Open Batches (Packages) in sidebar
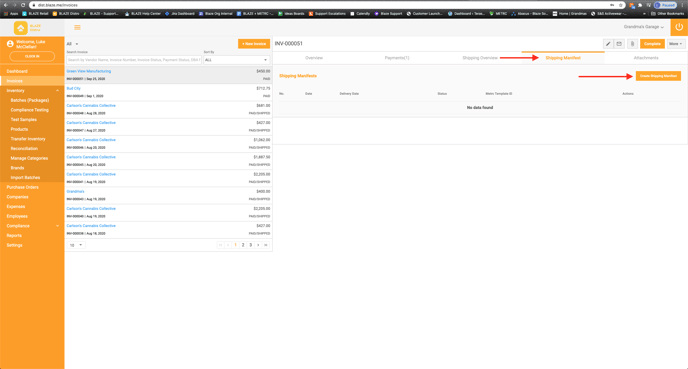This screenshot has width=688, height=369. [30, 100]
